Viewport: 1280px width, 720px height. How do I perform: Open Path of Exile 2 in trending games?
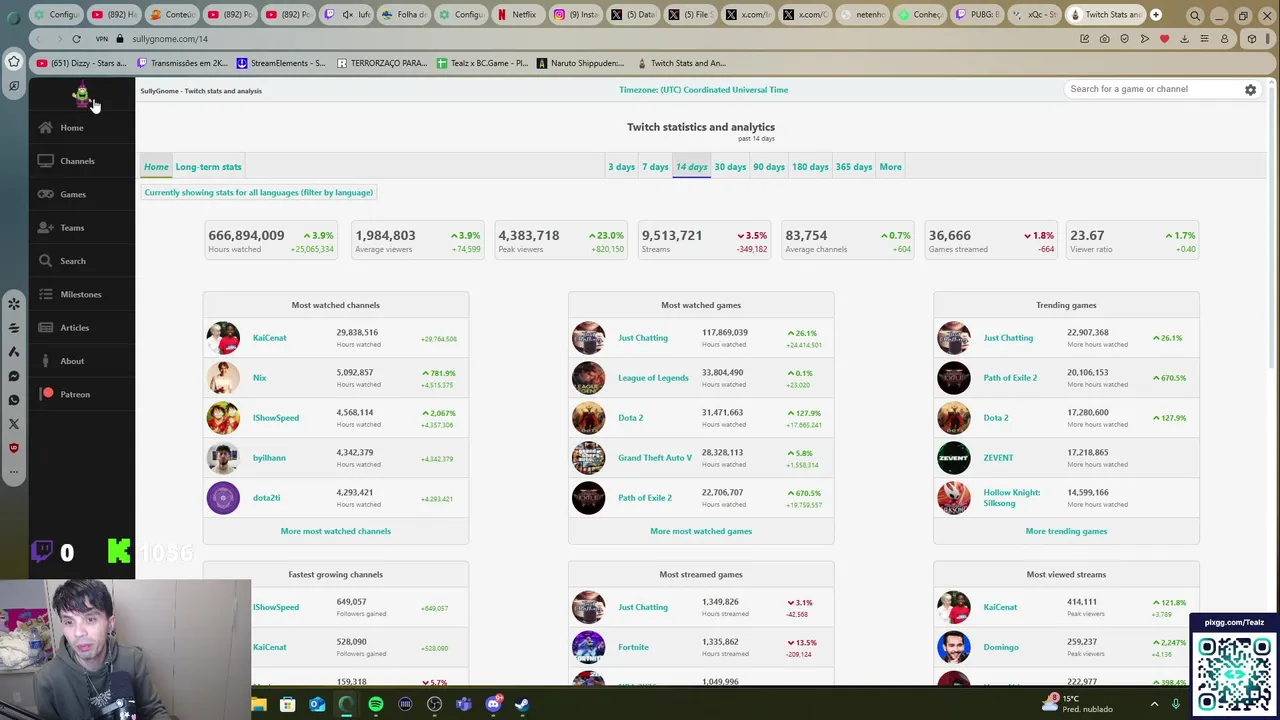(1010, 378)
